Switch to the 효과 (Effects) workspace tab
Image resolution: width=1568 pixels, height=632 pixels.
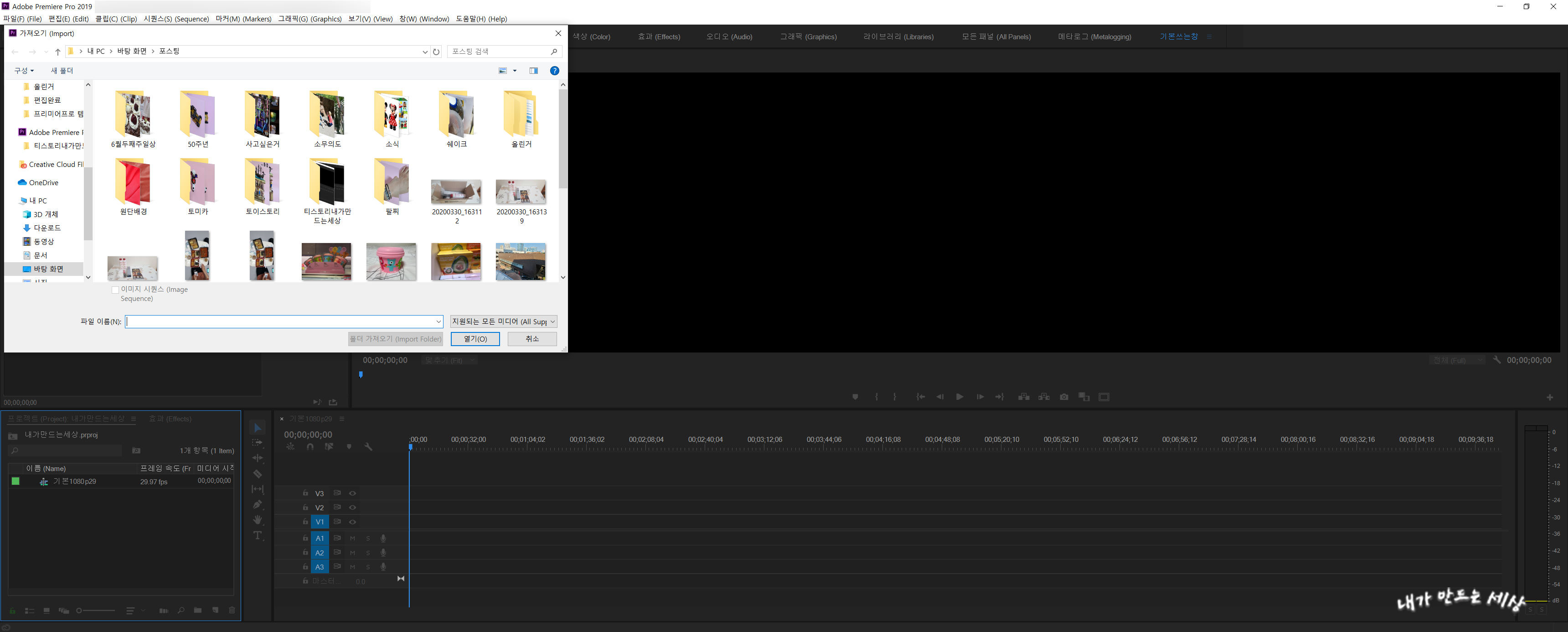coord(659,37)
